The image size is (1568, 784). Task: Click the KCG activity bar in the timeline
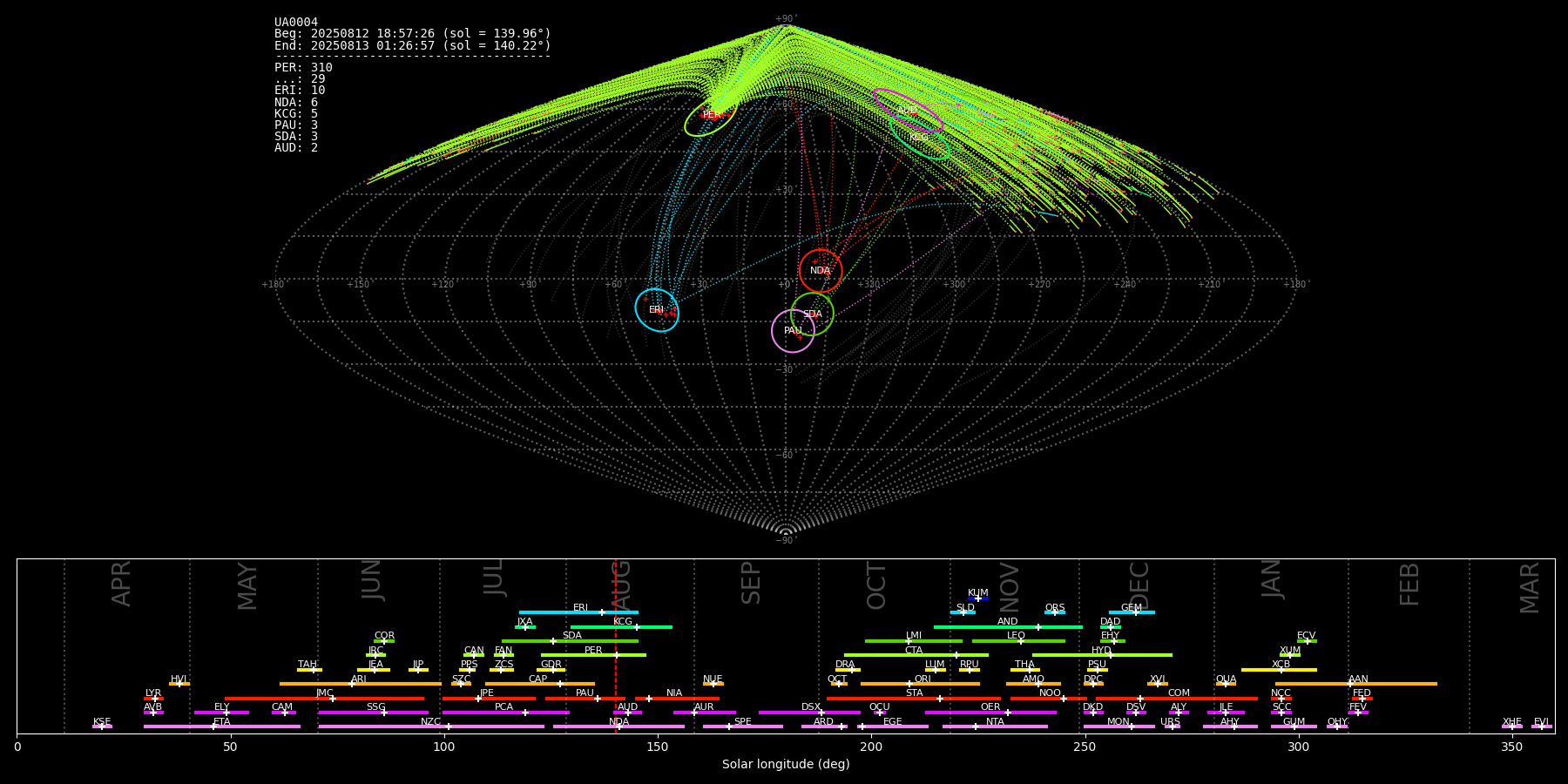(621, 626)
